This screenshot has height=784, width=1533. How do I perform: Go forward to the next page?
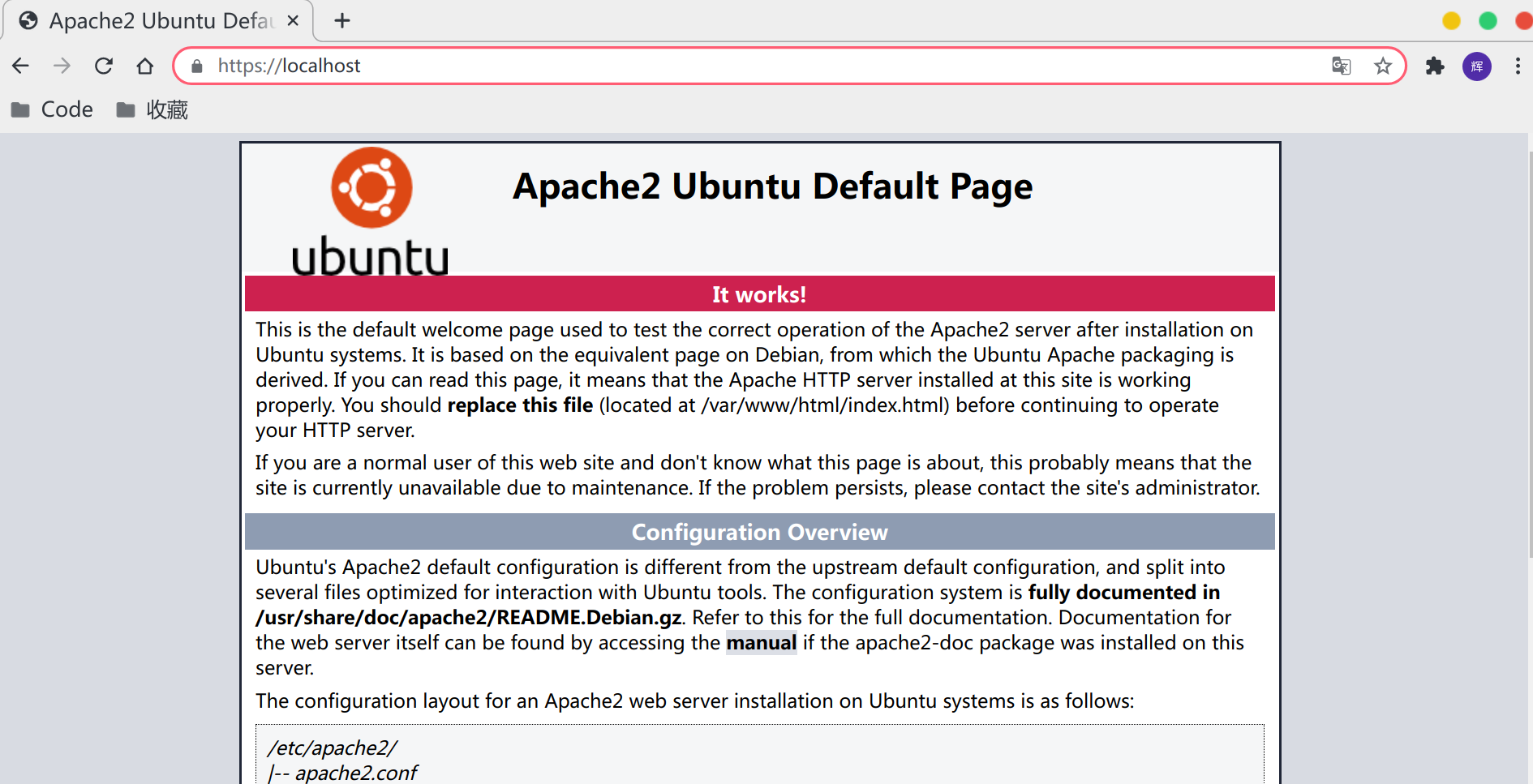[x=62, y=66]
